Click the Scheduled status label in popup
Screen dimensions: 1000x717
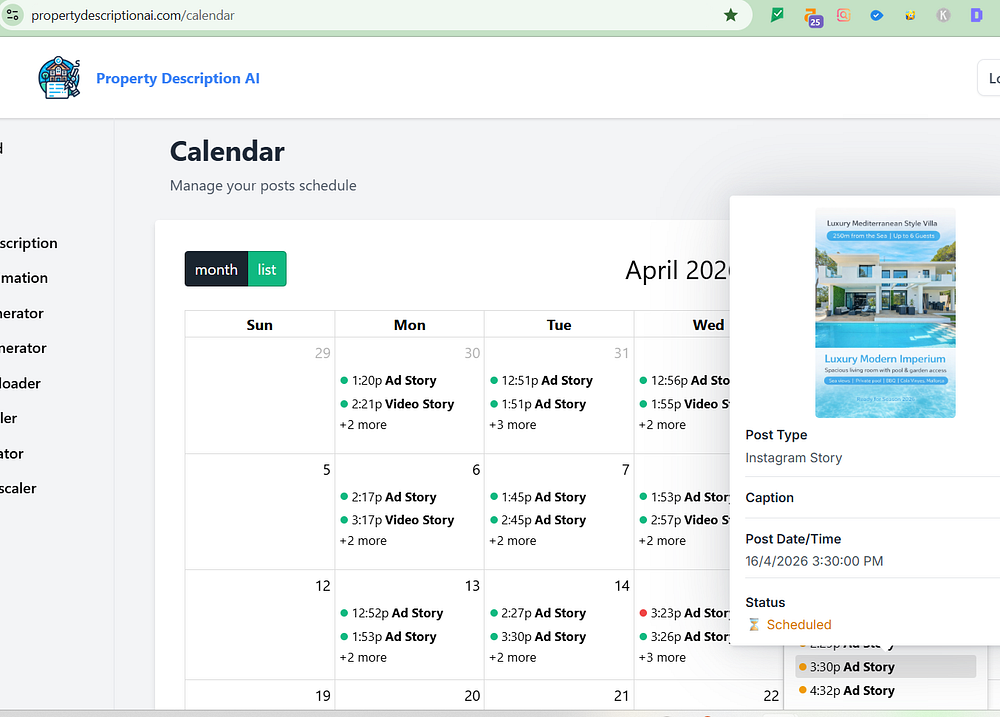pyautogui.click(x=798, y=625)
